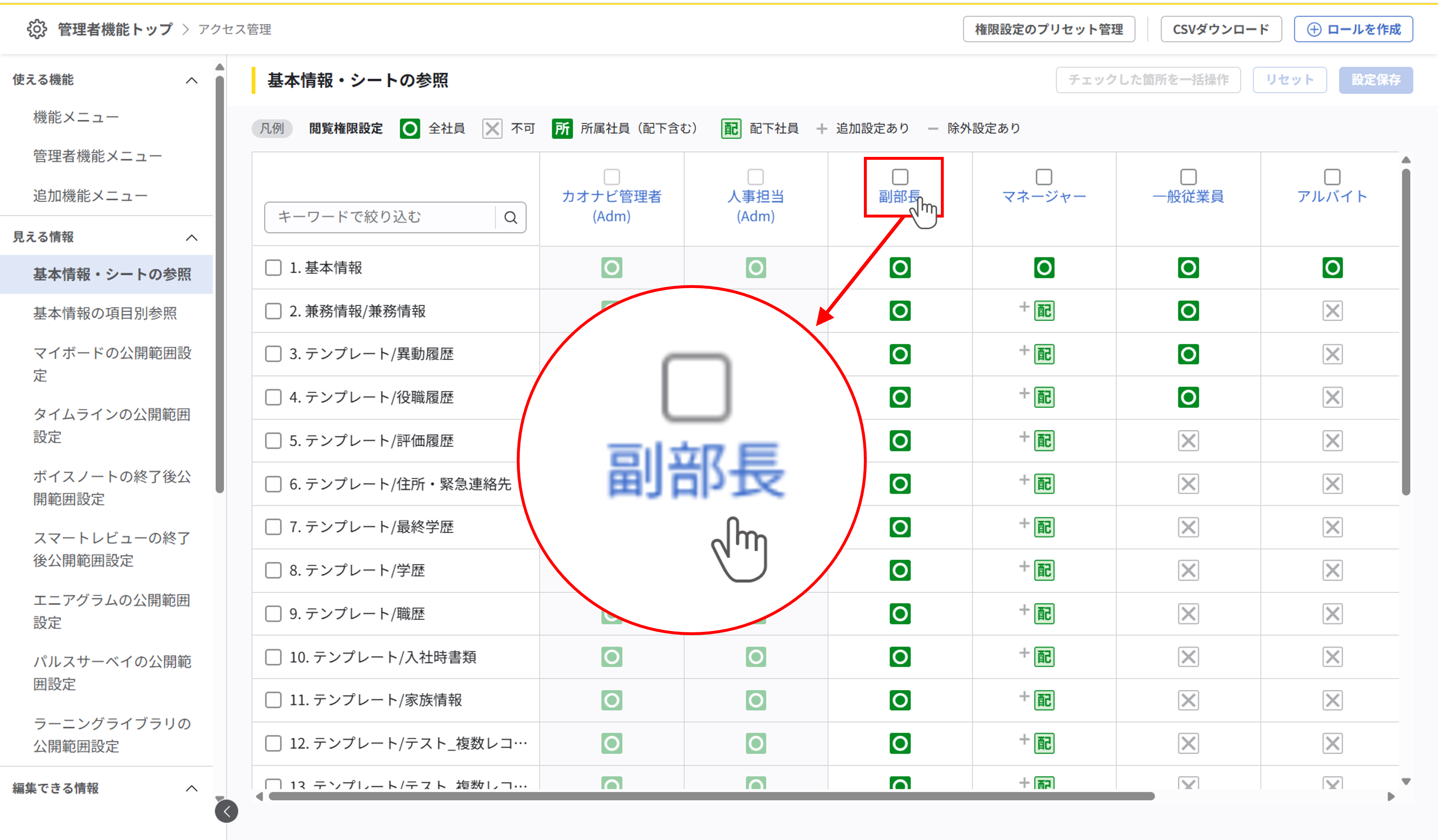The height and width of the screenshot is (840, 1438).
Task: Open the 副部長 role link
Action: [x=900, y=197]
